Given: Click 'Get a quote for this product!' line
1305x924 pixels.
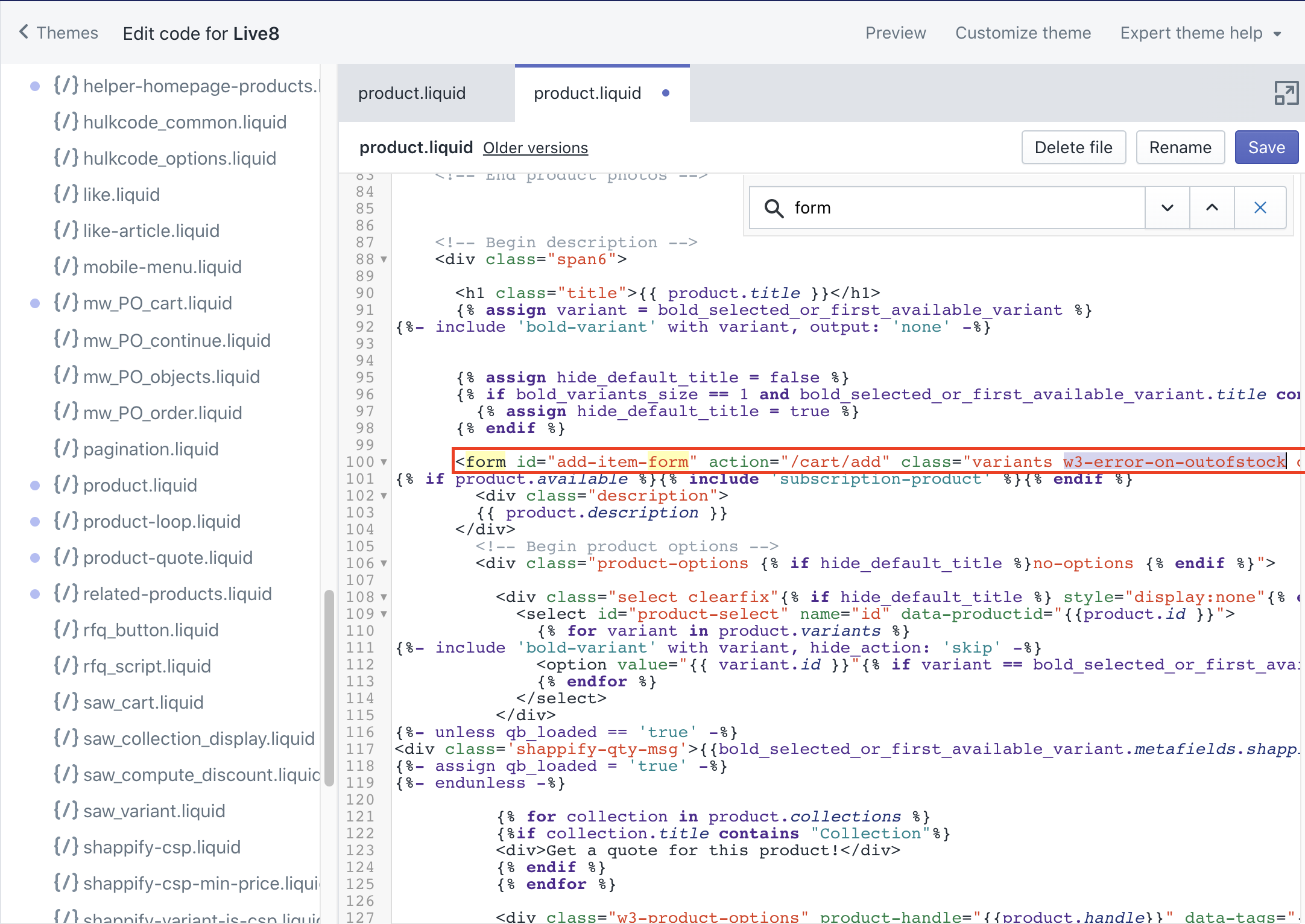Looking at the screenshot, I should point(698,850).
